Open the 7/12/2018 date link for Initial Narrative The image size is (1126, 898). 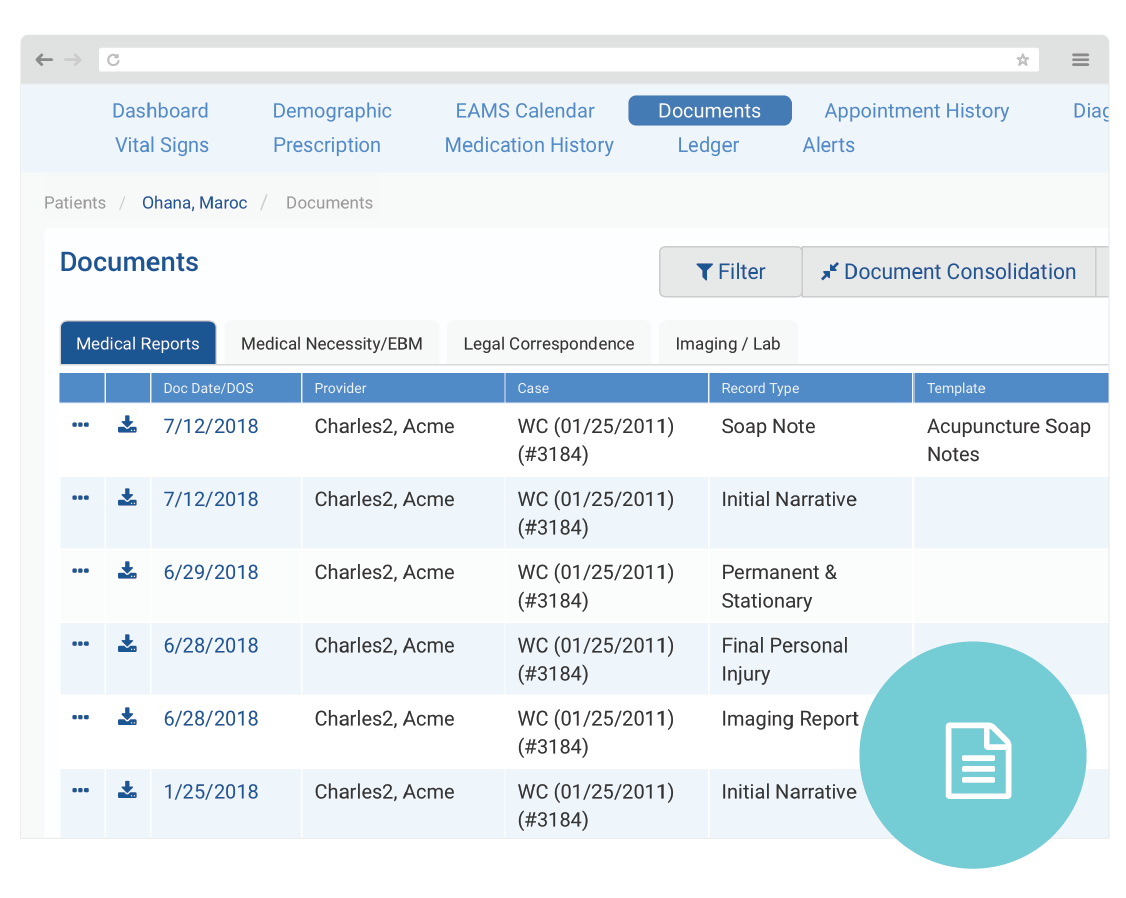(x=211, y=499)
